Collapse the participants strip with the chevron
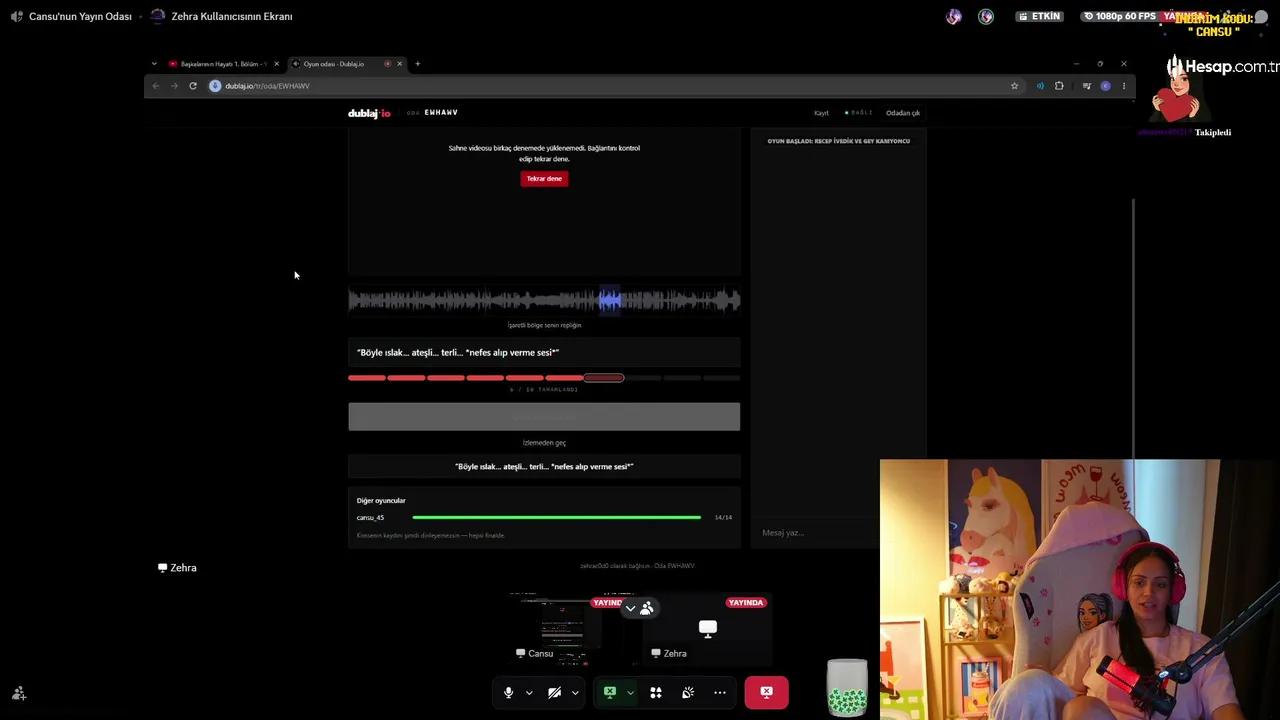 (x=630, y=608)
